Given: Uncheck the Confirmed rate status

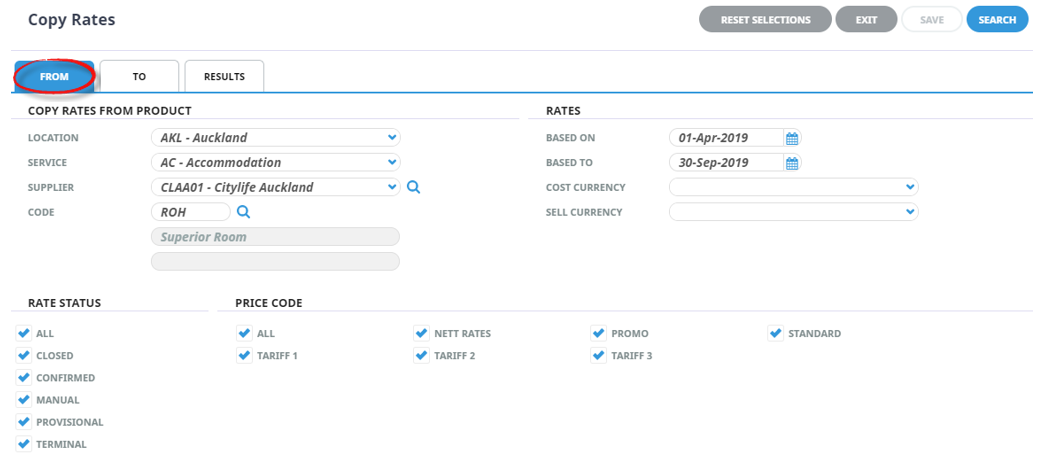Looking at the screenshot, I should [x=24, y=378].
